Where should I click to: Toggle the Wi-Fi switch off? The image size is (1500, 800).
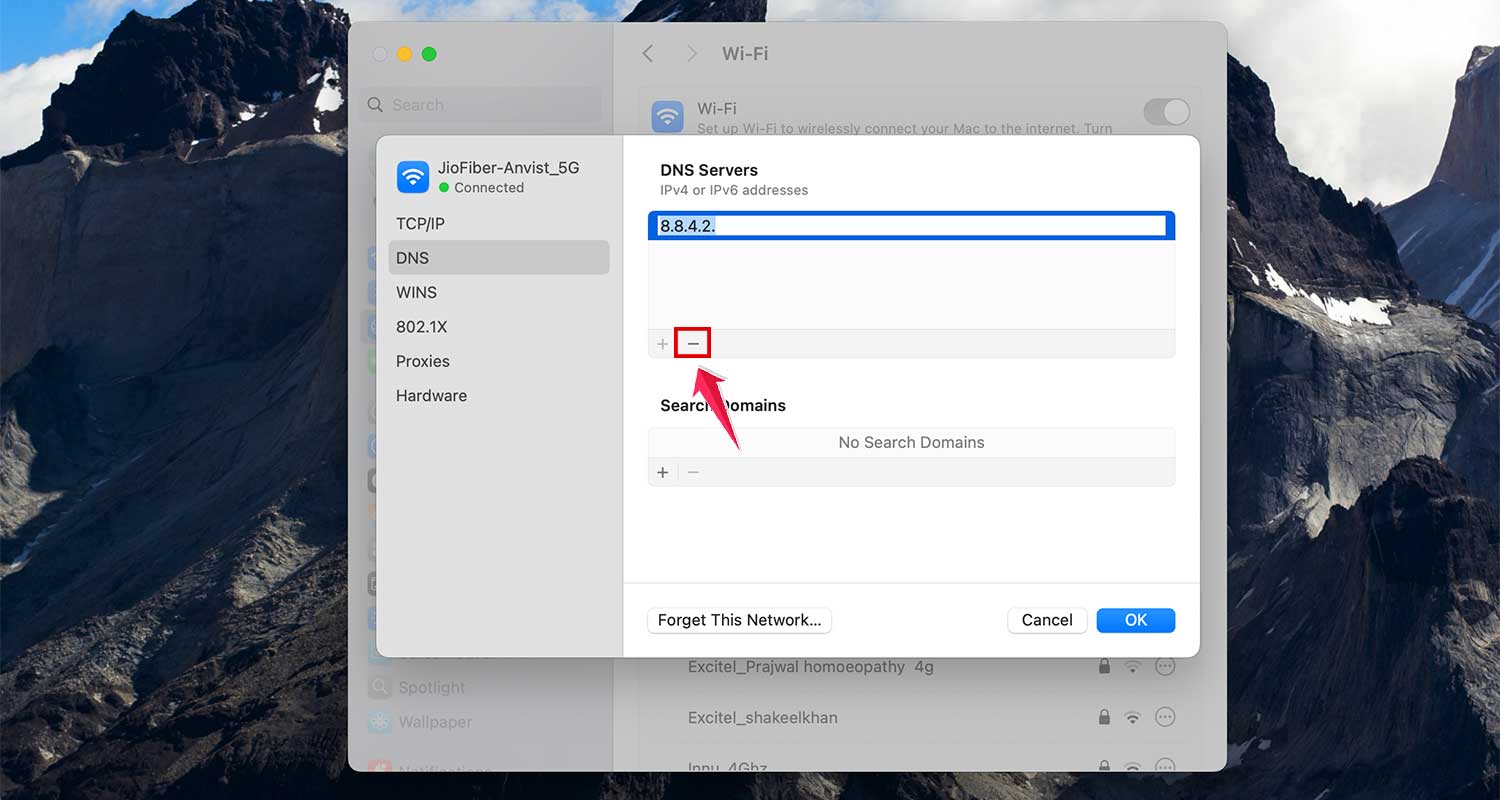click(1165, 112)
